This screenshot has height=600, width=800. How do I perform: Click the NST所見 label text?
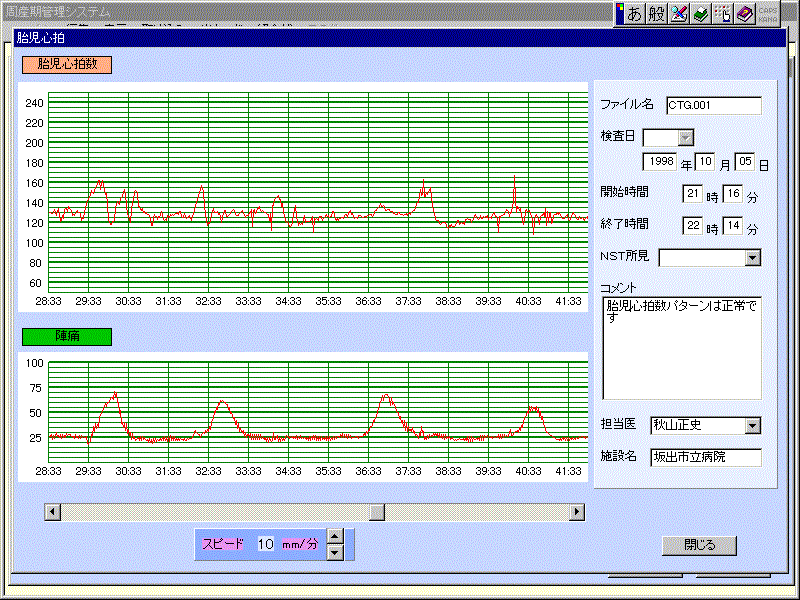625,256
